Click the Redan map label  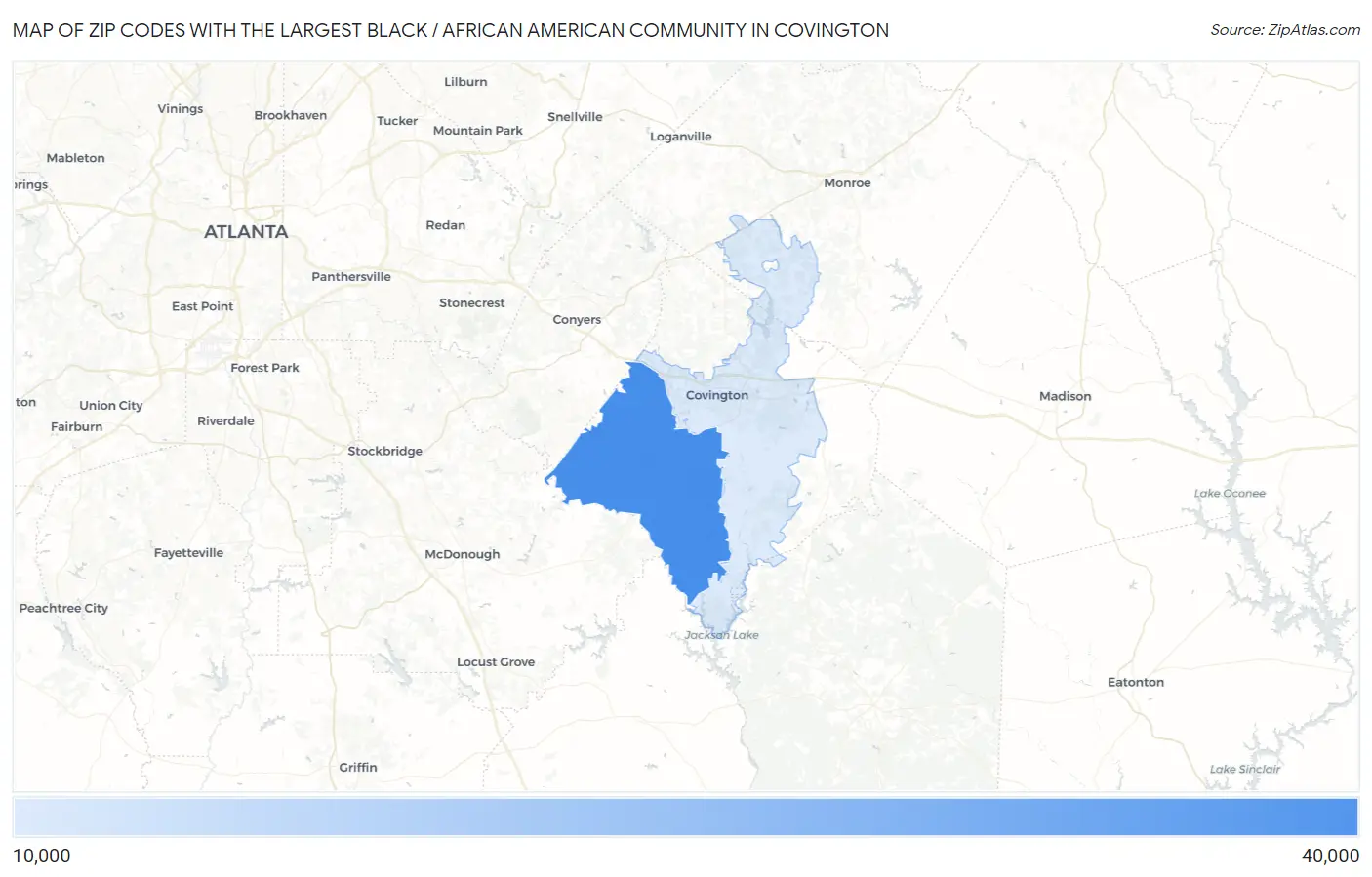tap(446, 225)
